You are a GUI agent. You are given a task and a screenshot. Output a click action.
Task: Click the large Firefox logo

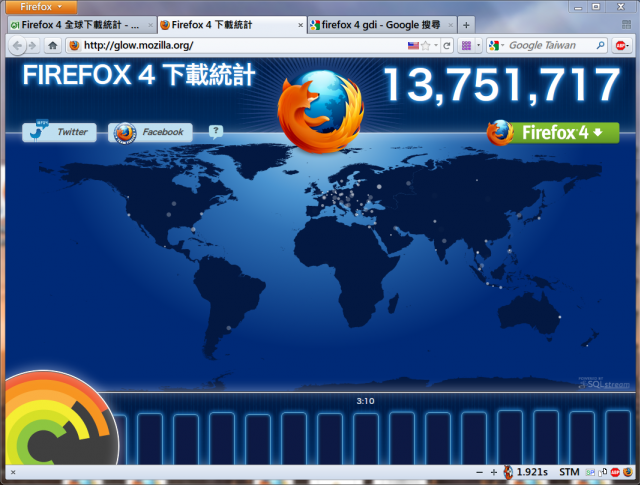[321, 111]
